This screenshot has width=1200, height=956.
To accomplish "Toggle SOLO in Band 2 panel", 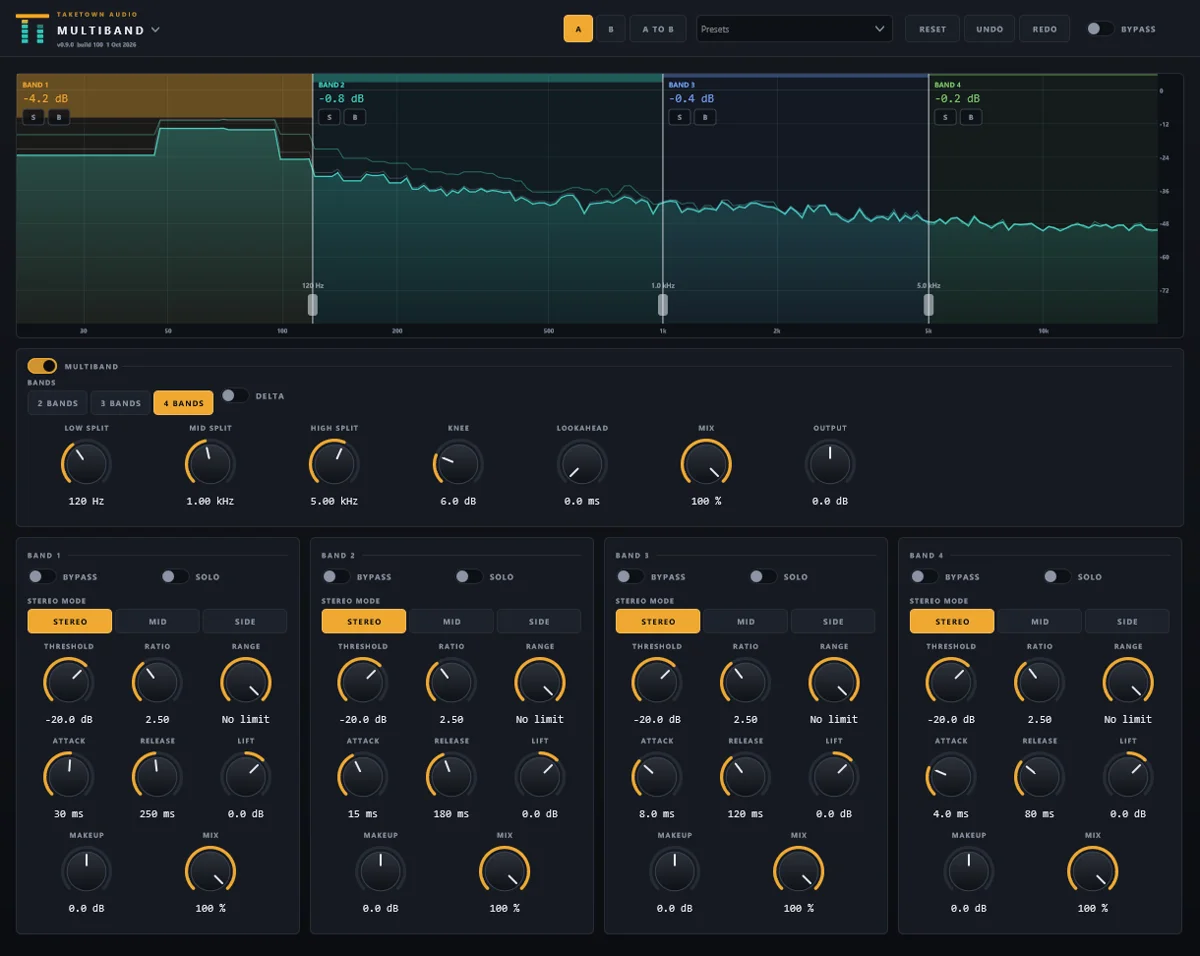I will click(x=468, y=576).
